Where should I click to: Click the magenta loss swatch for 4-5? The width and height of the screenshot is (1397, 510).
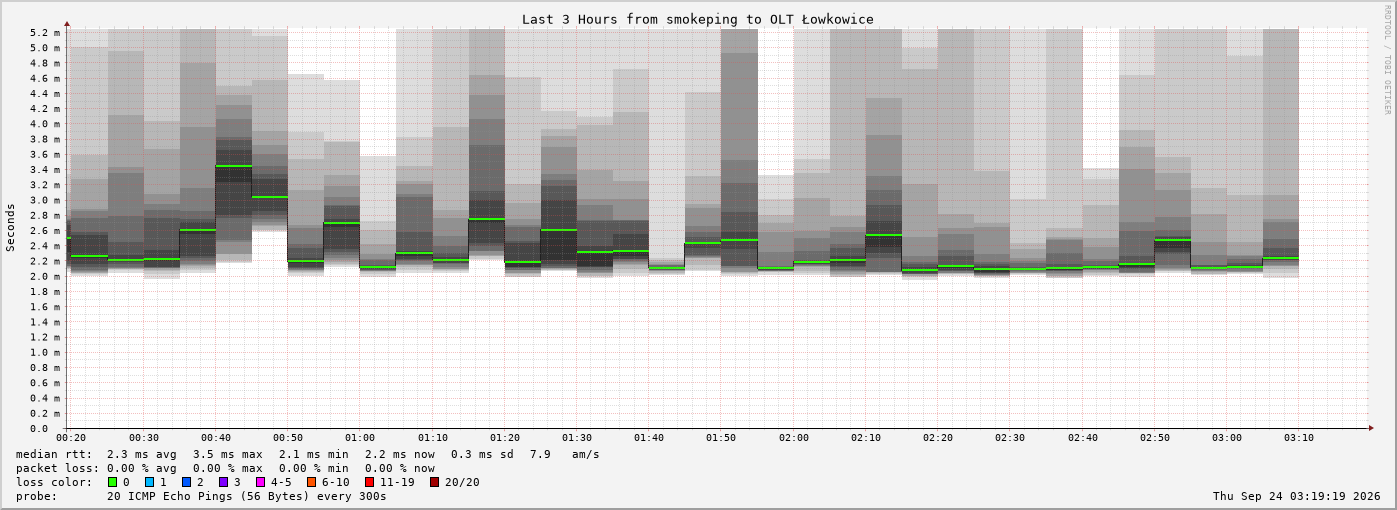tap(260, 482)
